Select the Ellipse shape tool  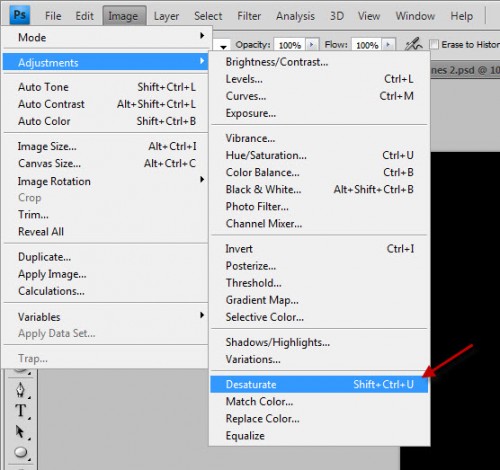coord(21,452)
